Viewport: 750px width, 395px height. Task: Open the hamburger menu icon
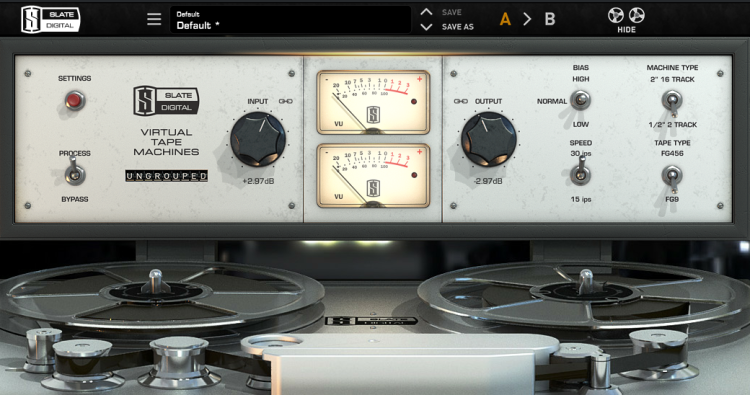154,19
